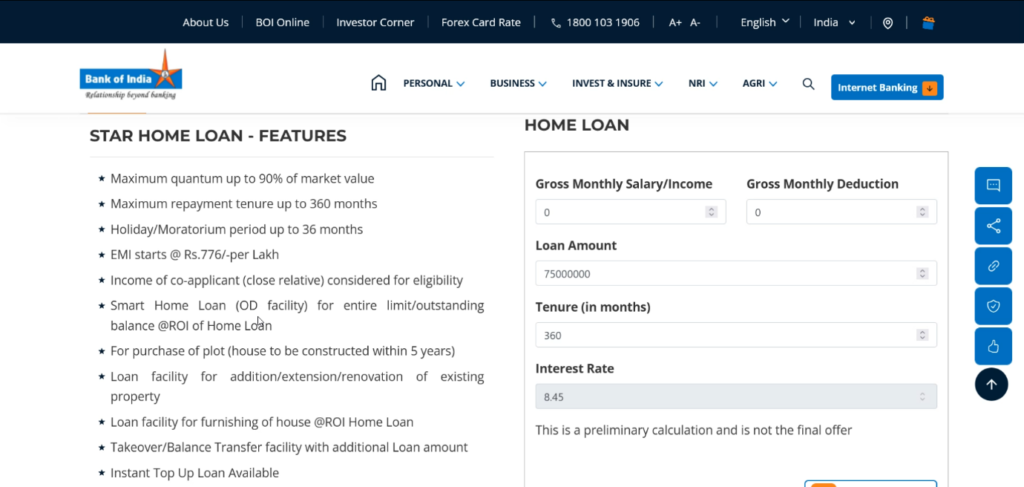Decrease font size with A-
This screenshot has width=1024, height=487.
695,22
